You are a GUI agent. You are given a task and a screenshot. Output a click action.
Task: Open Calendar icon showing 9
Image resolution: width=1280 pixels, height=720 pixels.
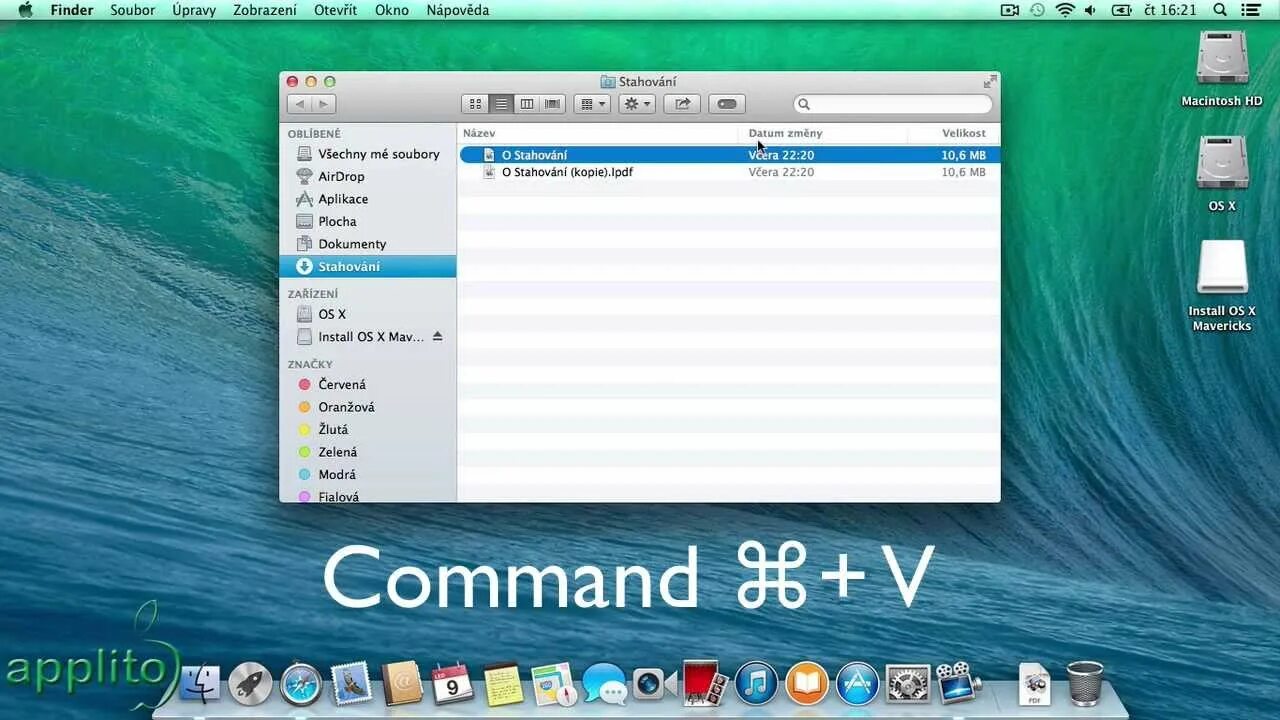click(x=452, y=685)
